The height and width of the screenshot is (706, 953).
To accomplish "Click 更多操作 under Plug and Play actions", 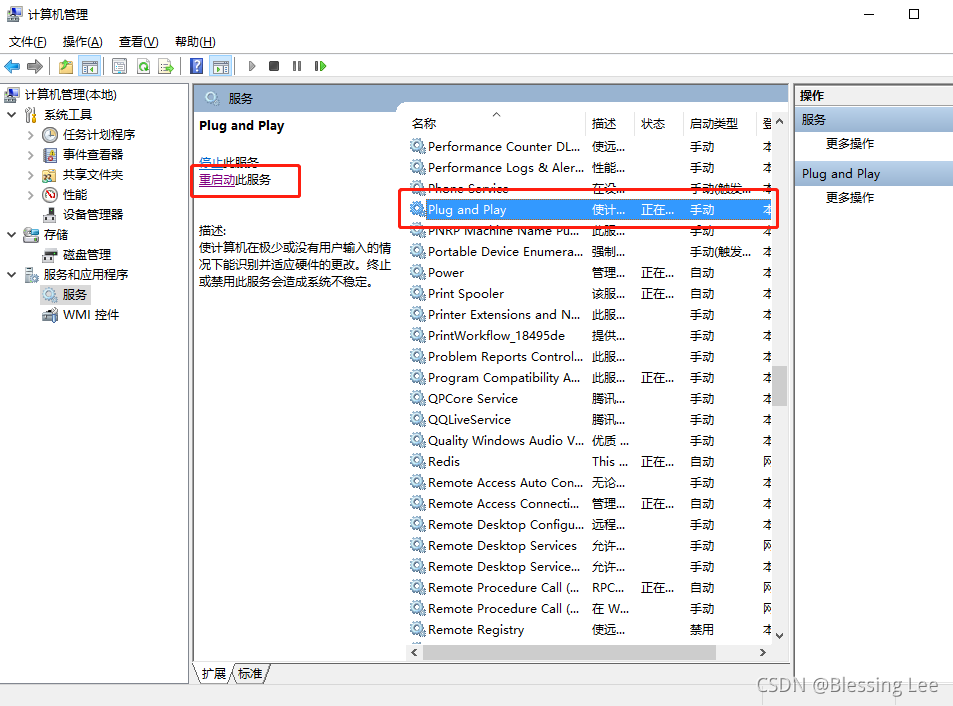I will pyautogui.click(x=850, y=197).
